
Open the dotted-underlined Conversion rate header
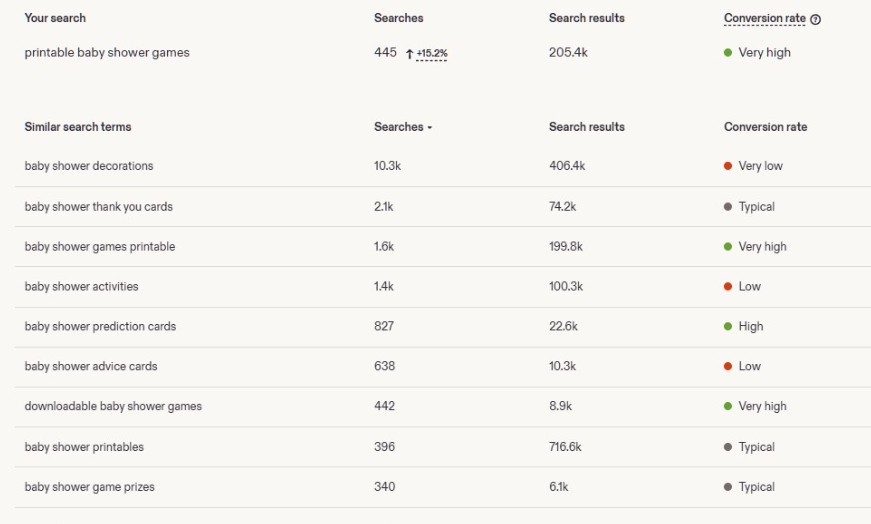point(764,18)
